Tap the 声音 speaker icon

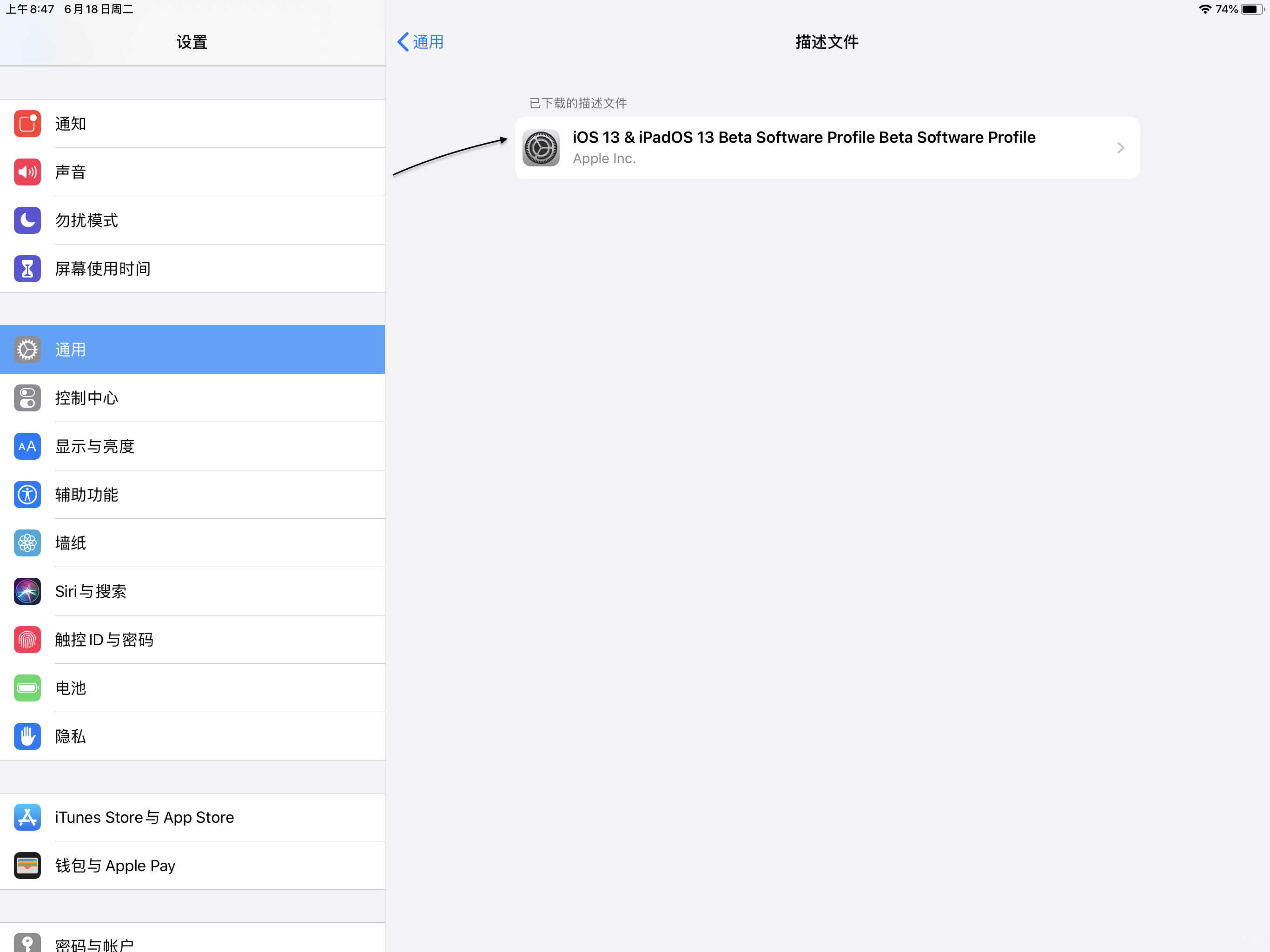[x=27, y=172]
